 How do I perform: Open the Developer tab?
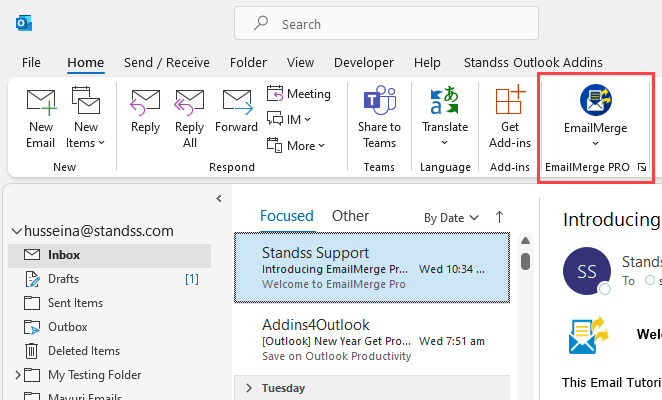click(364, 63)
